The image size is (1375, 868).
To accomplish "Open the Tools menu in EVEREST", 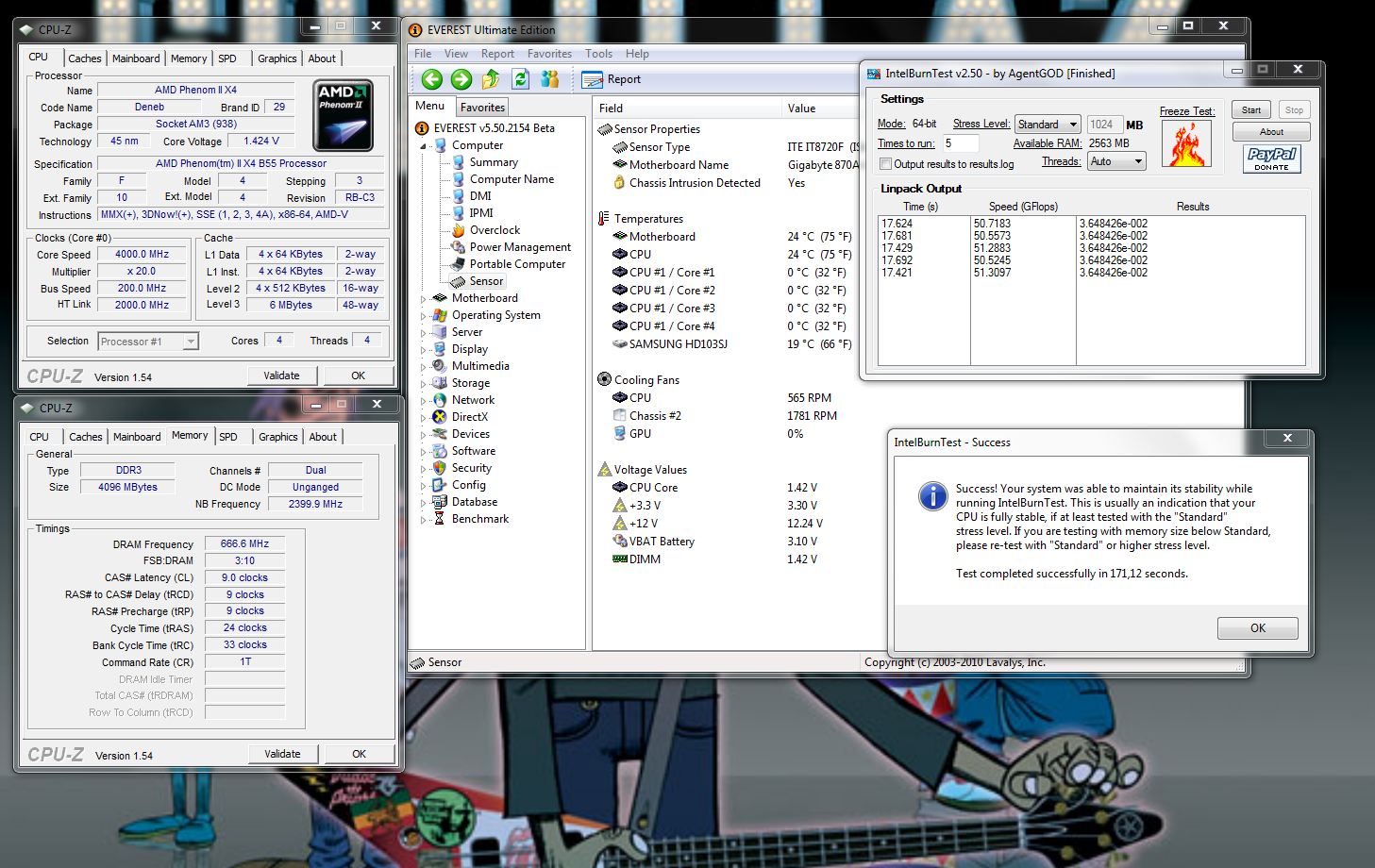I will 598,54.
